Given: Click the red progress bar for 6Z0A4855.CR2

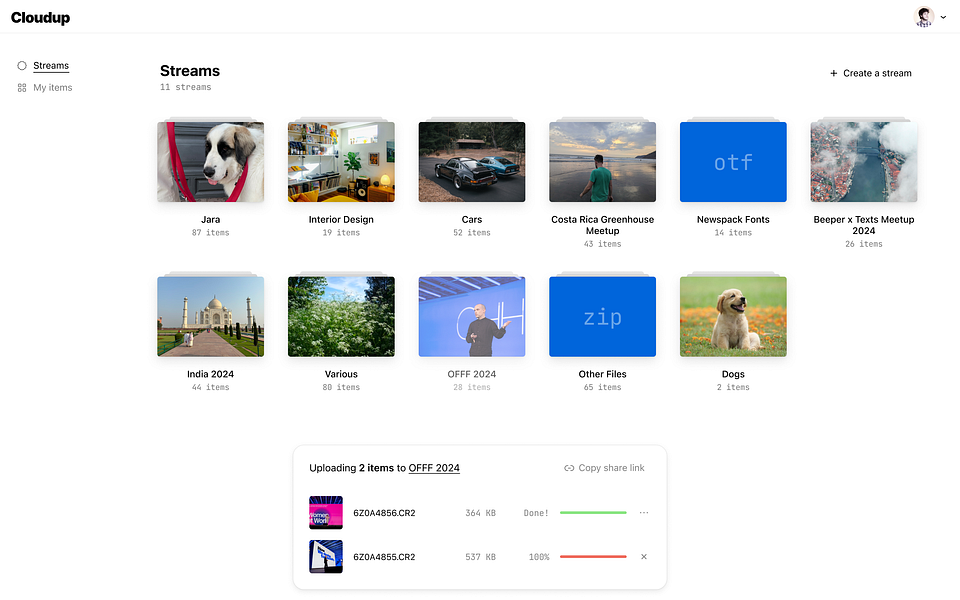Looking at the screenshot, I should 593,557.
